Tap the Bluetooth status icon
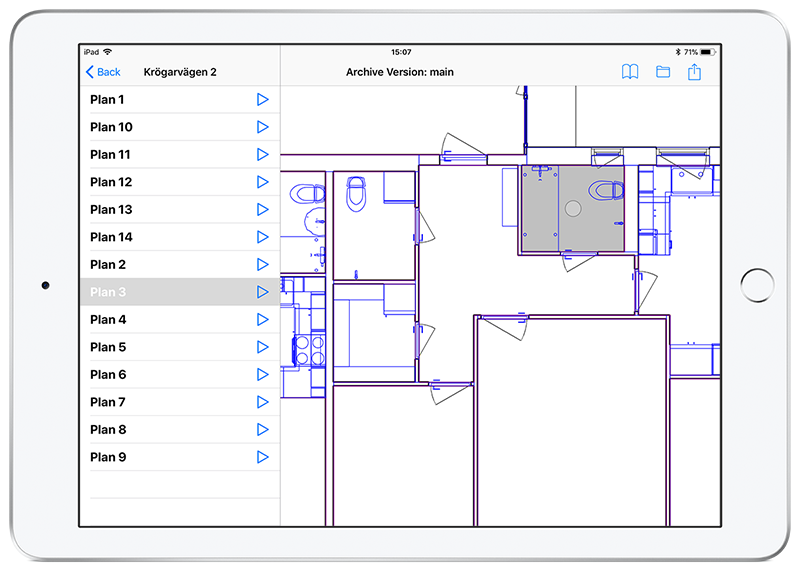Viewport: 800px width, 571px height. [678, 52]
